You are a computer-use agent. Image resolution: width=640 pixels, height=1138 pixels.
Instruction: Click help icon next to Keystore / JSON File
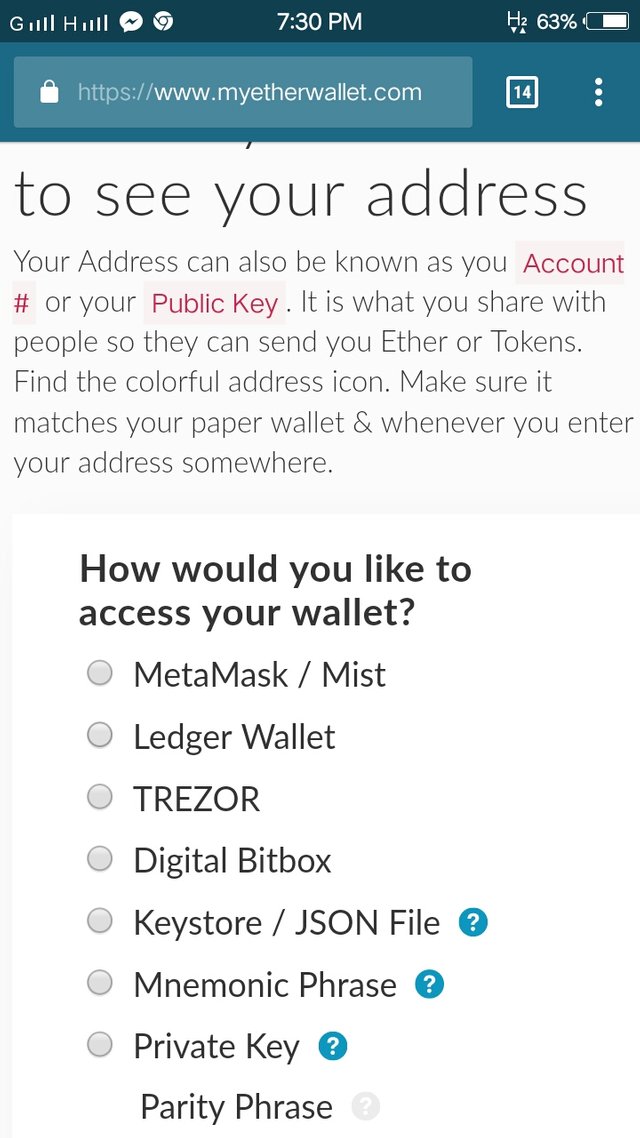pyautogui.click(x=473, y=922)
